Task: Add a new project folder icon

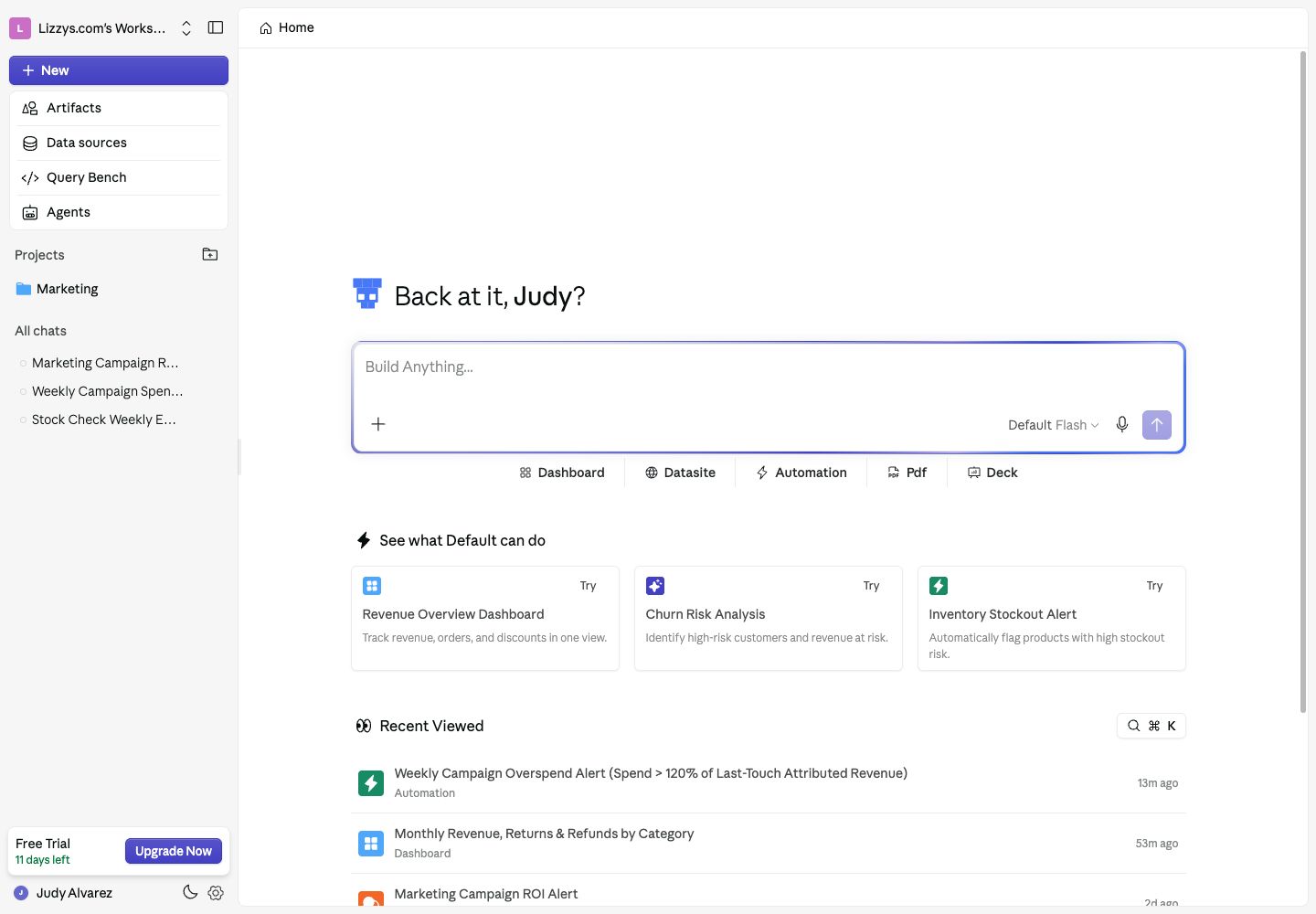Action: [x=210, y=254]
